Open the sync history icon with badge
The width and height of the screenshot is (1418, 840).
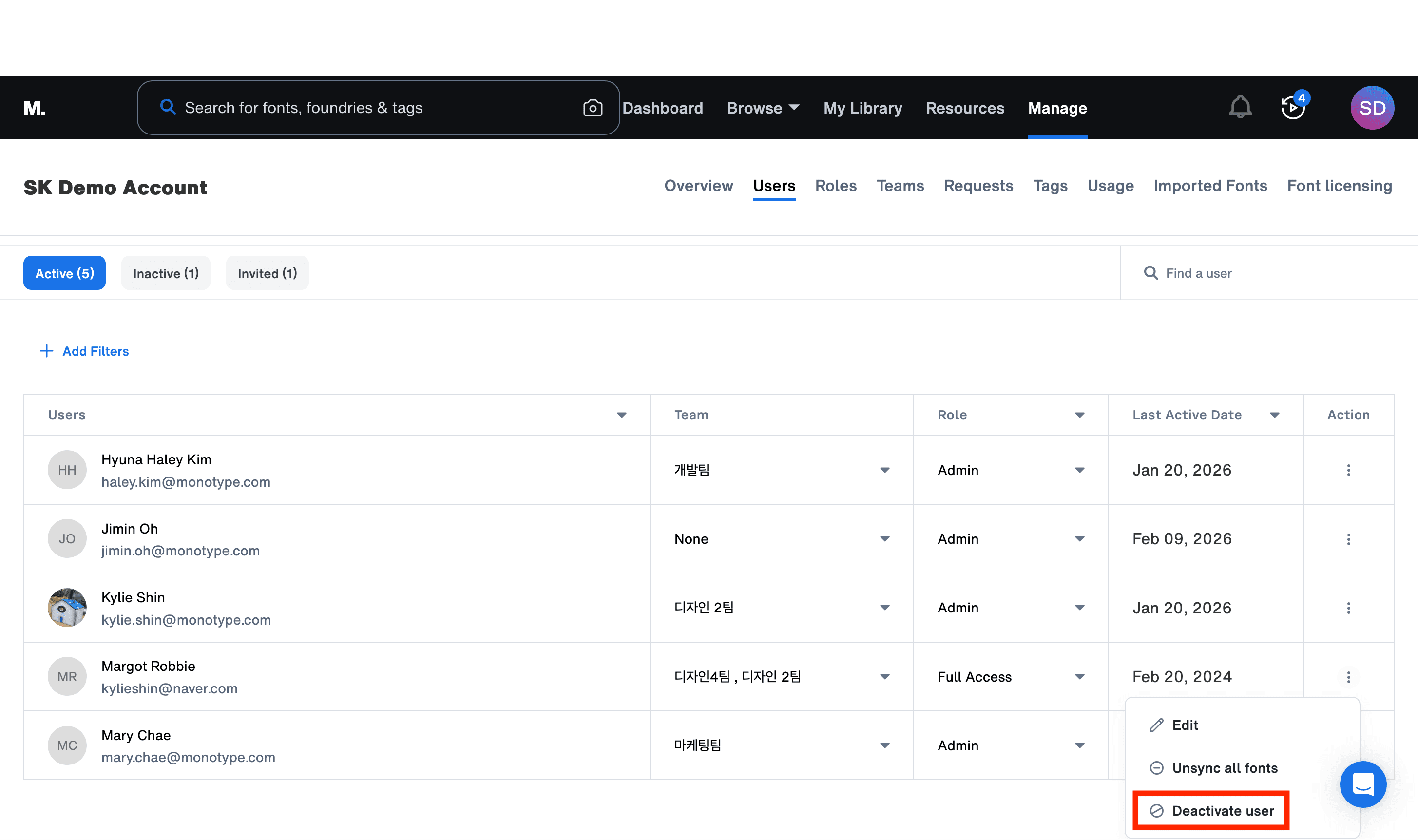(1293, 107)
